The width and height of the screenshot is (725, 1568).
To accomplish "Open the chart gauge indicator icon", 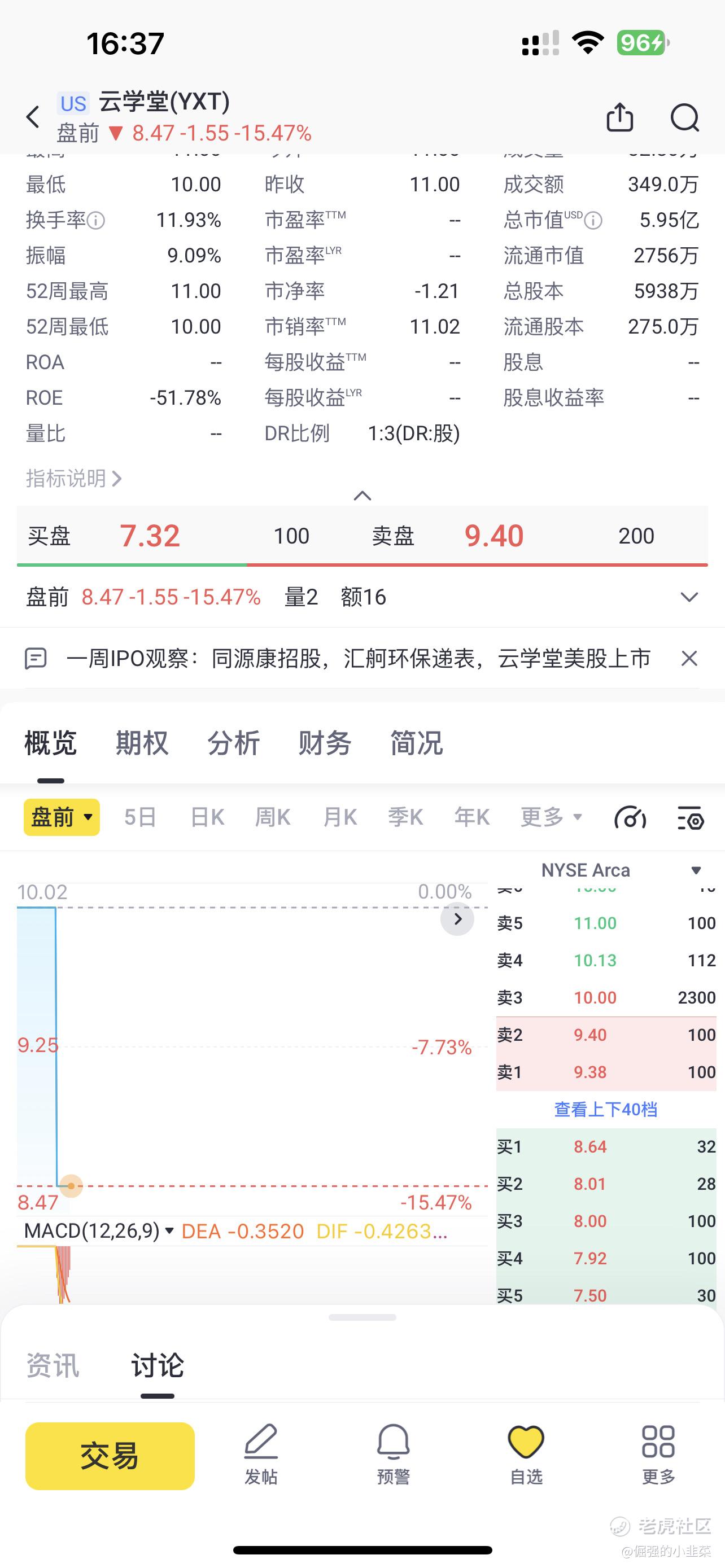I will [x=630, y=817].
